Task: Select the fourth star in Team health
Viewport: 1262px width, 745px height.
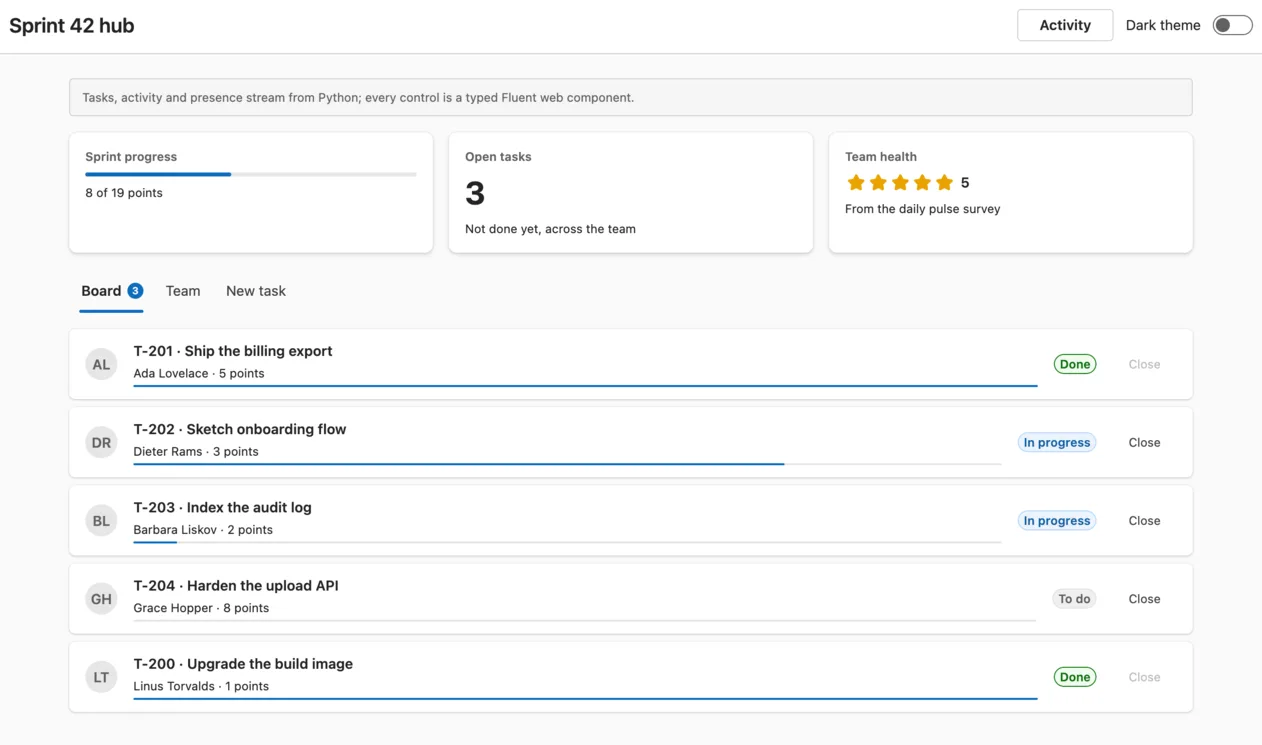Action: 922,182
